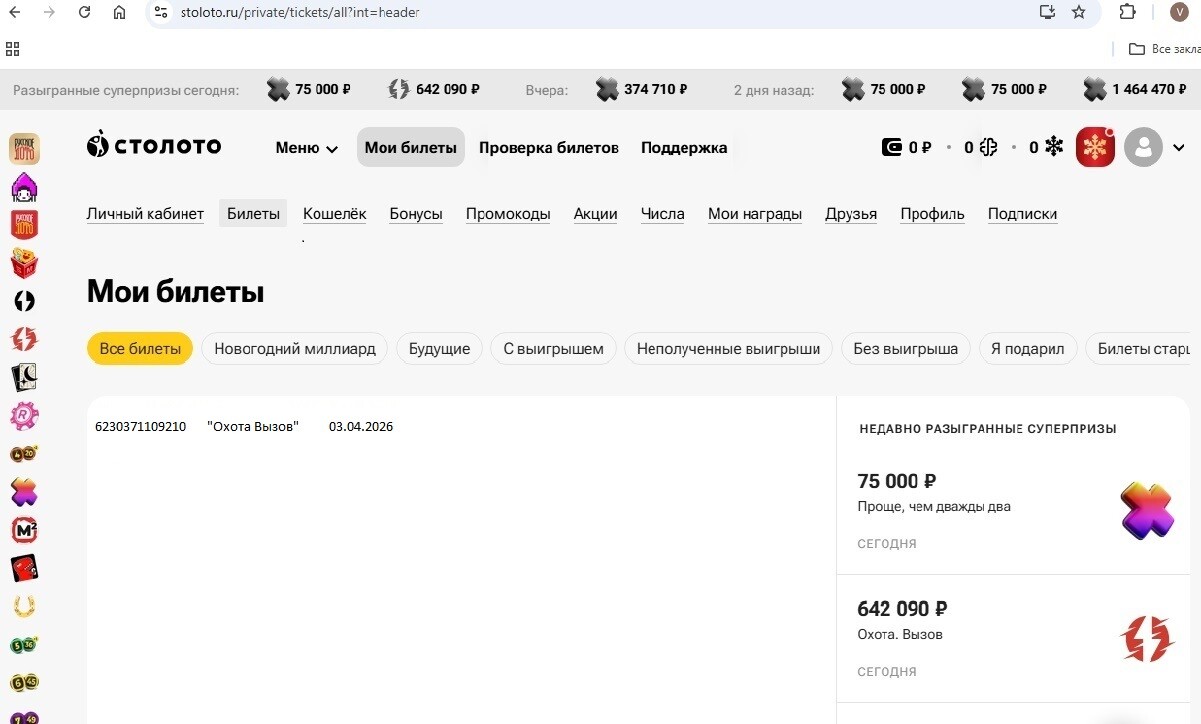Viewport: 1201px width, 724px height.
Task: Show Я подарил tickets
Action: [1028, 349]
